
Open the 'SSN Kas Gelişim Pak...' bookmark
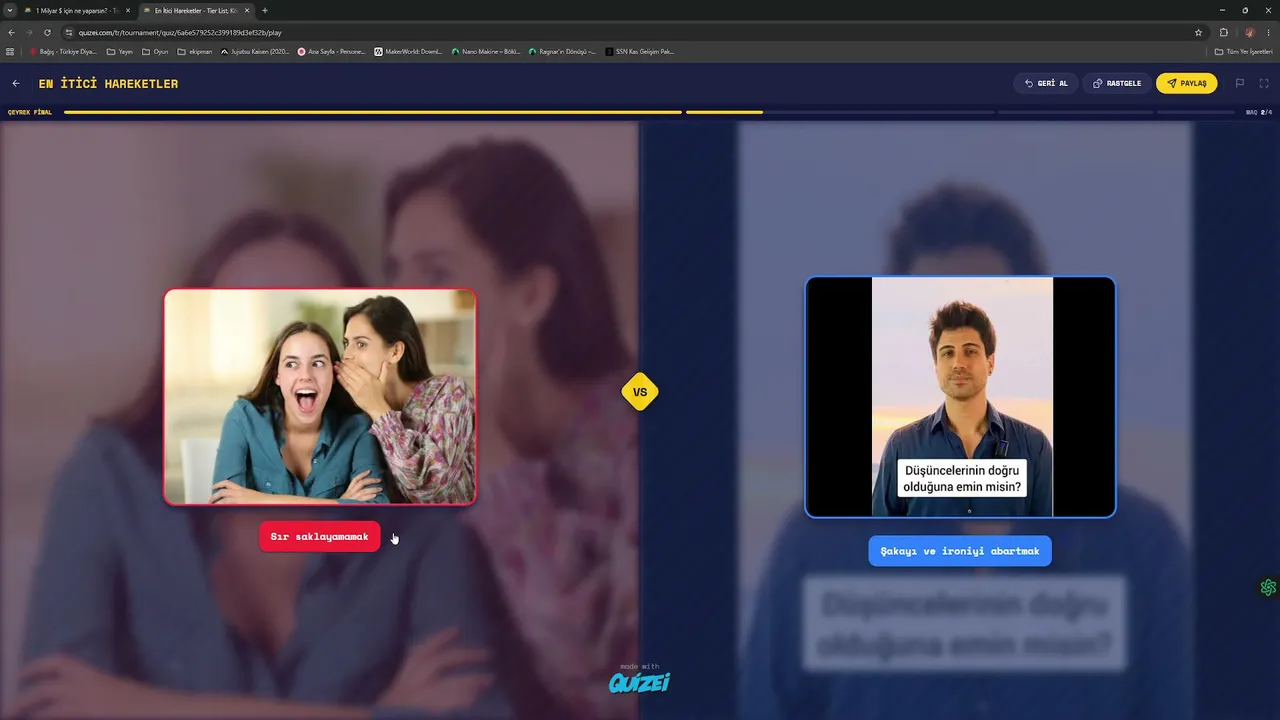[x=640, y=51]
